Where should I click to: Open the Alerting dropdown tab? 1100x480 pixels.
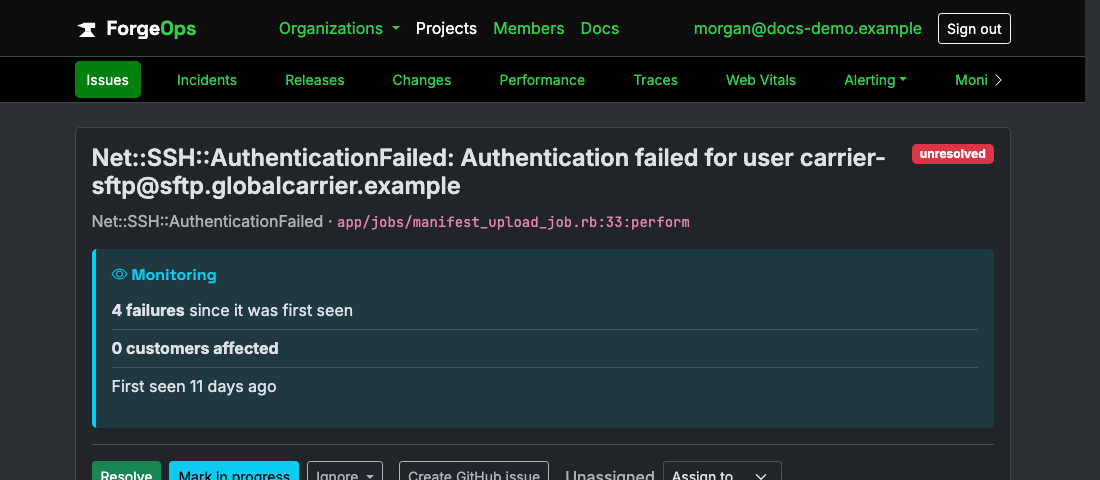pyautogui.click(x=875, y=80)
